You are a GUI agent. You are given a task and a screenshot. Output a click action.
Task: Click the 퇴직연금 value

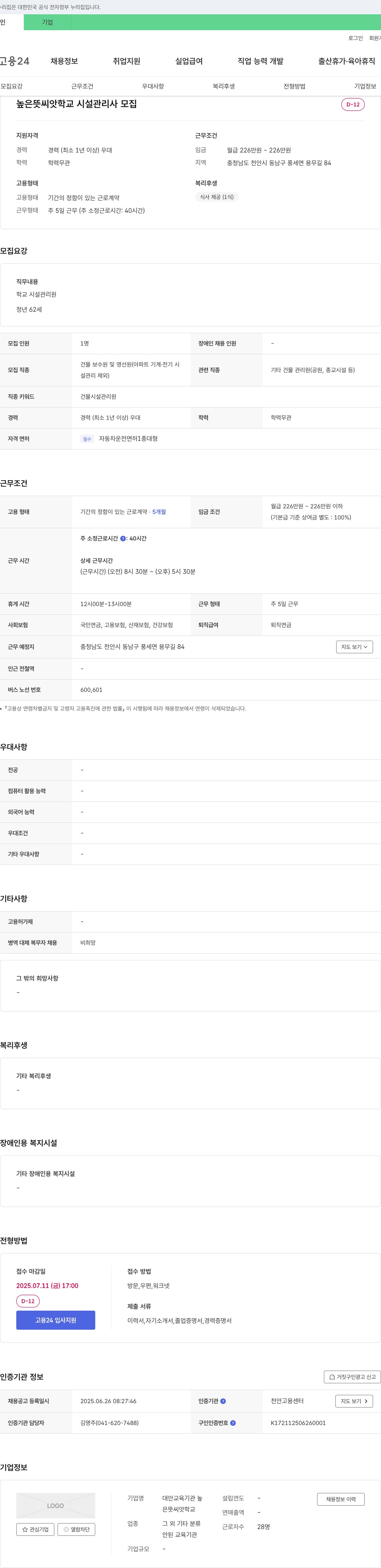[x=281, y=625]
